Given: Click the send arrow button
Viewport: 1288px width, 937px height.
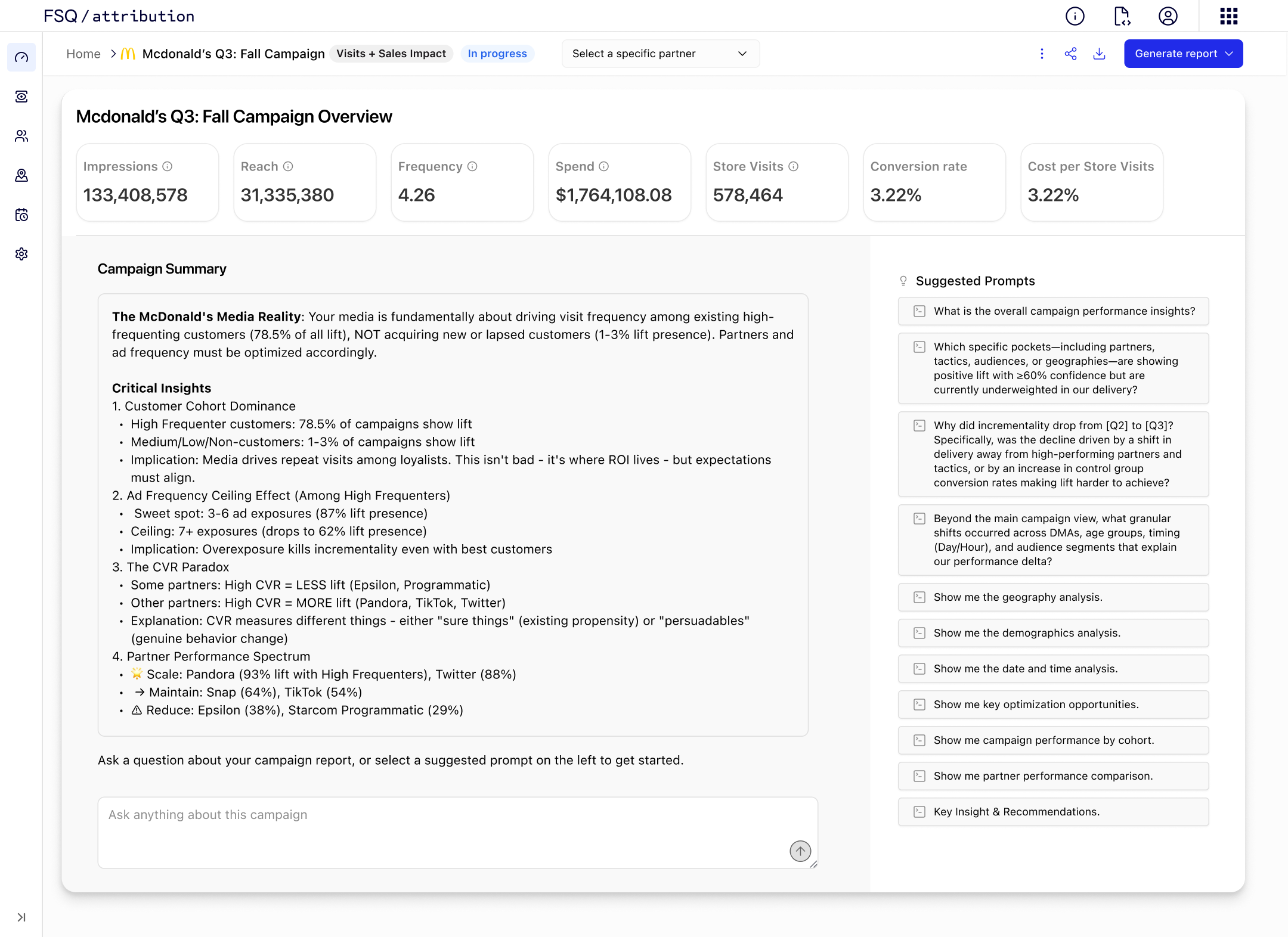Looking at the screenshot, I should point(800,851).
